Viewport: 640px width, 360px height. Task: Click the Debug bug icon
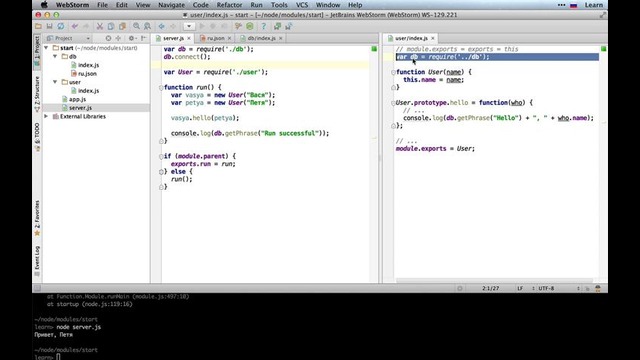[x=213, y=26]
